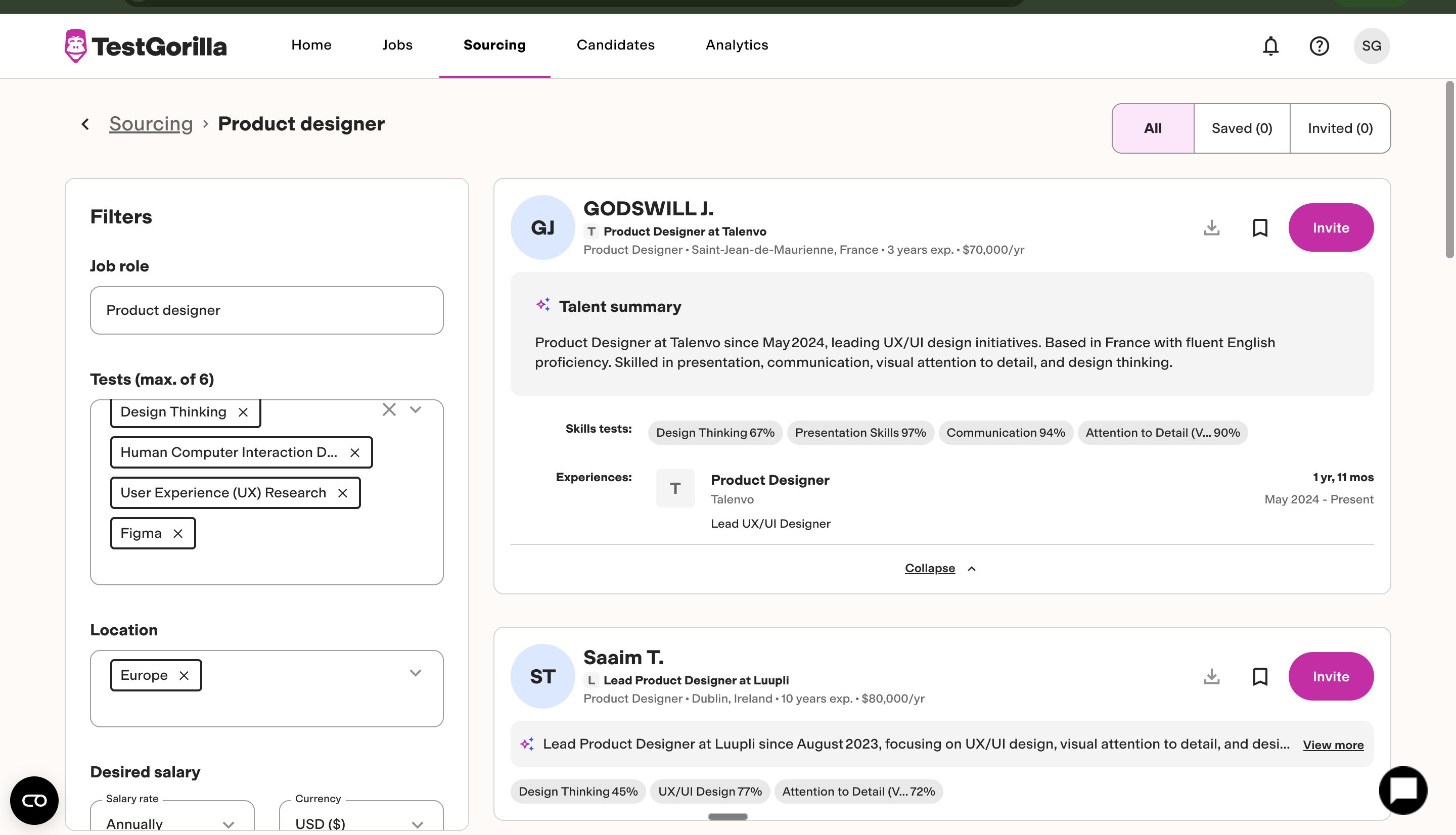Viewport: 1456px width, 835px height.
Task: Go back using the breadcrumb arrow
Action: click(x=85, y=124)
